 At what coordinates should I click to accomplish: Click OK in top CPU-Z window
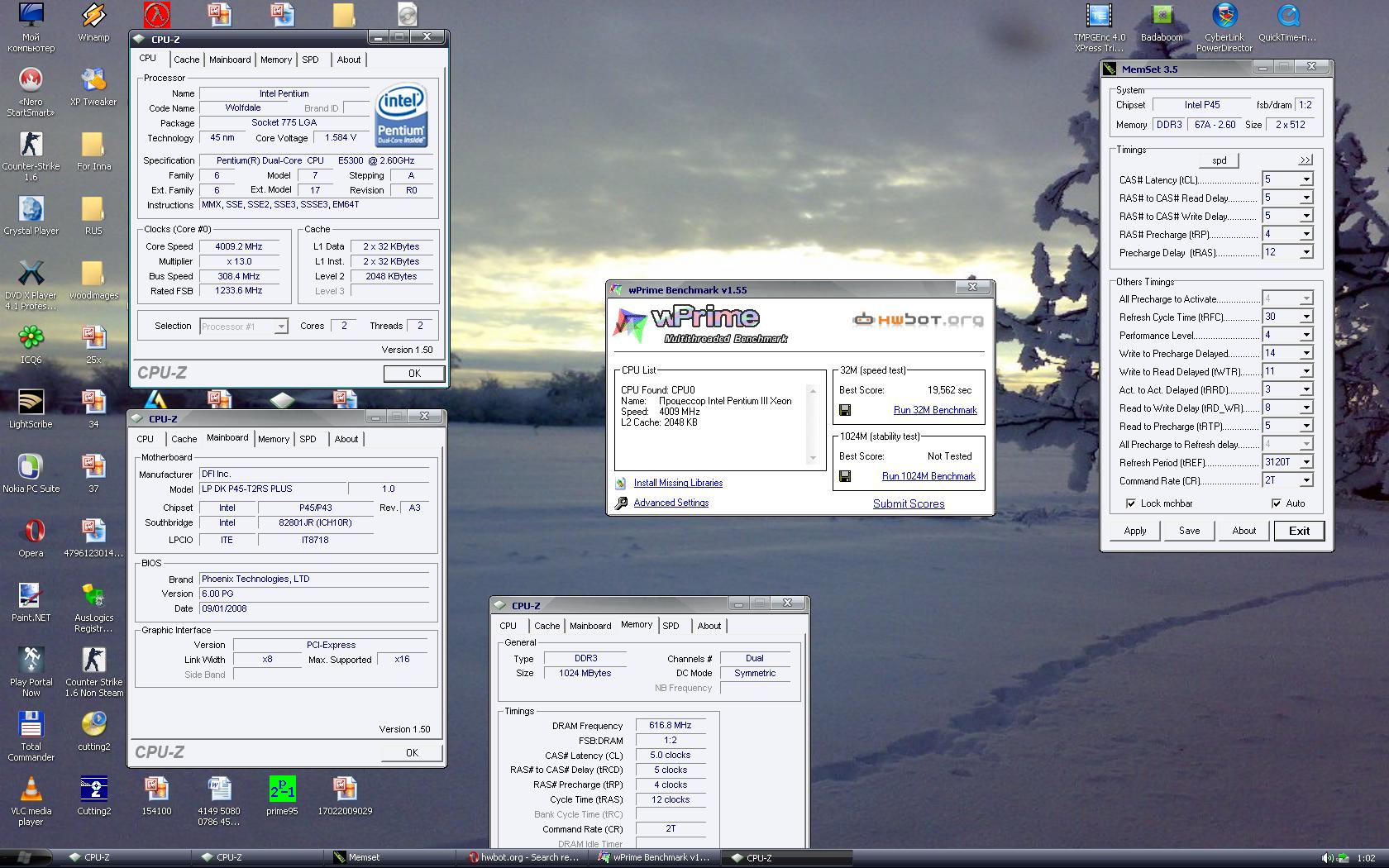click(x=414, y=374)
